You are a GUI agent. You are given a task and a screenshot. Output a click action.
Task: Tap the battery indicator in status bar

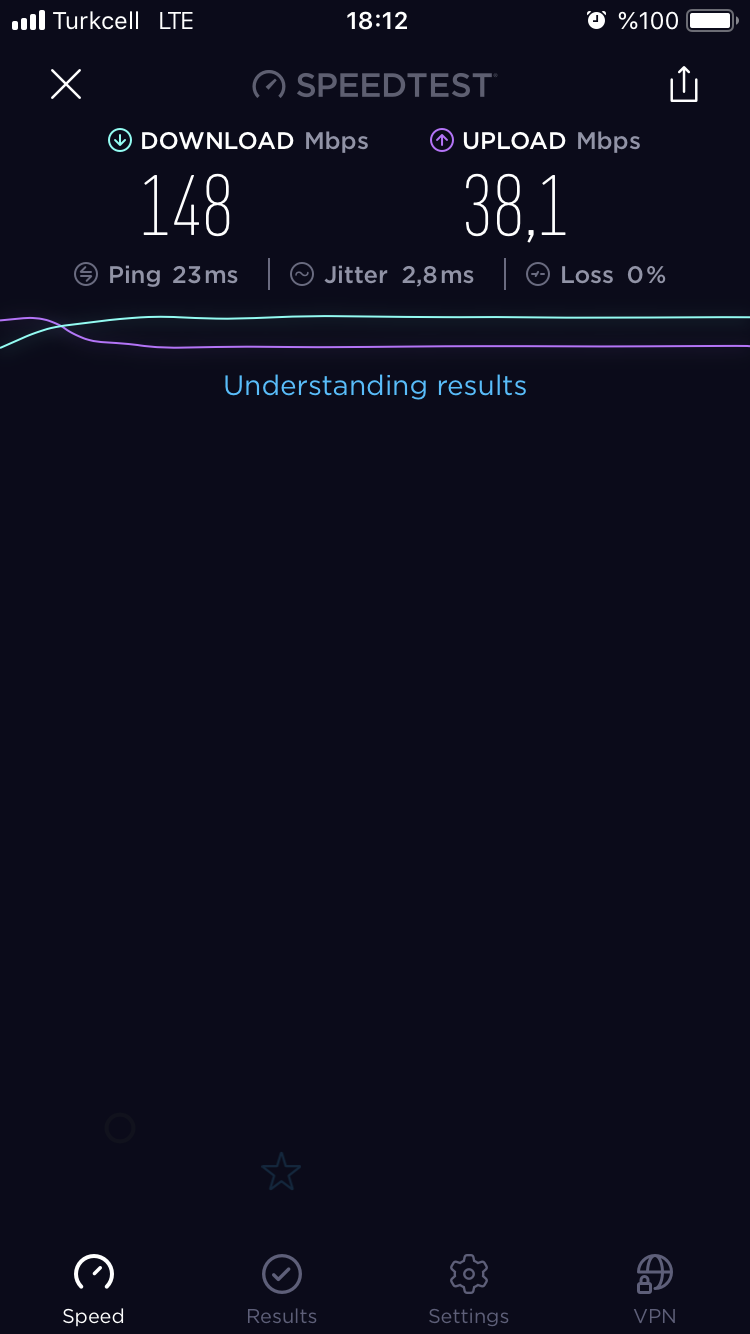(x=711, y=21)
